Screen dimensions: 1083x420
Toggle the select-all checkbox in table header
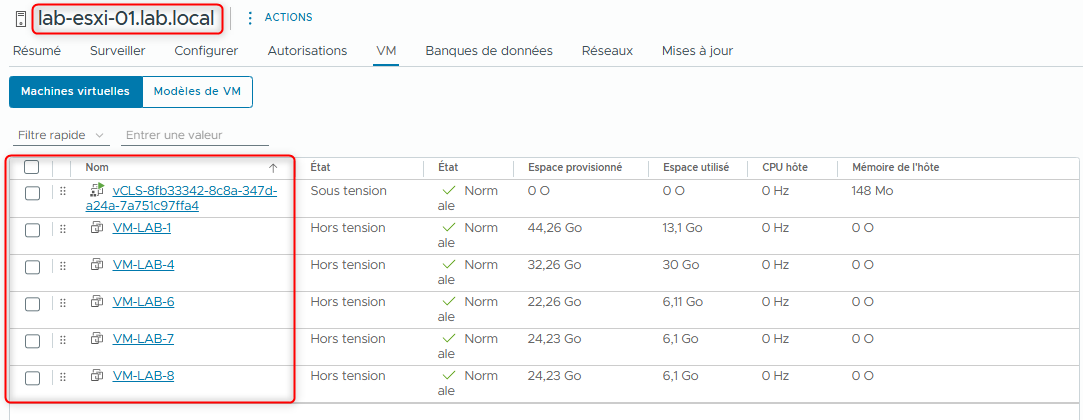32,167
